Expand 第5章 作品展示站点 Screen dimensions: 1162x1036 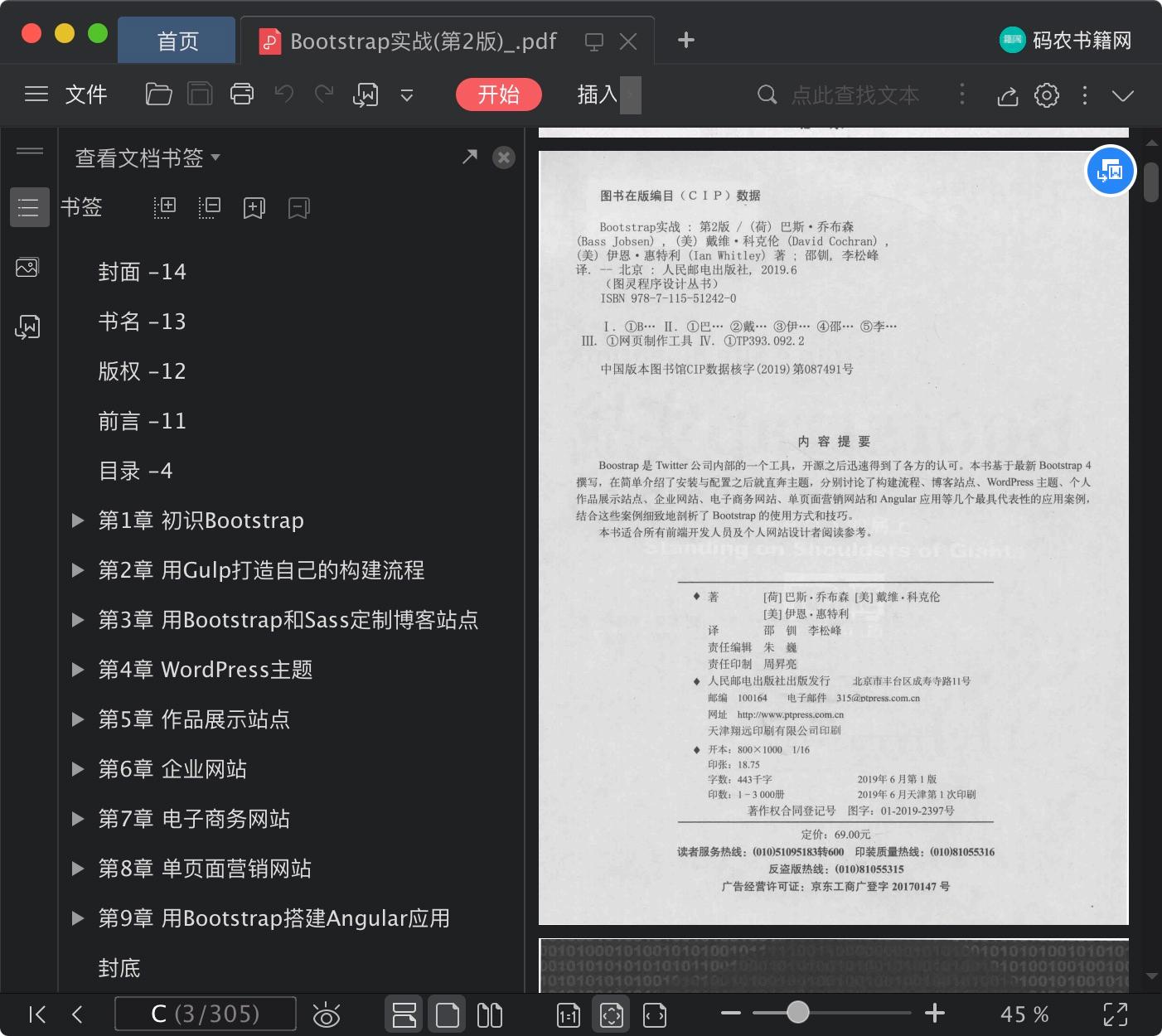78,719
